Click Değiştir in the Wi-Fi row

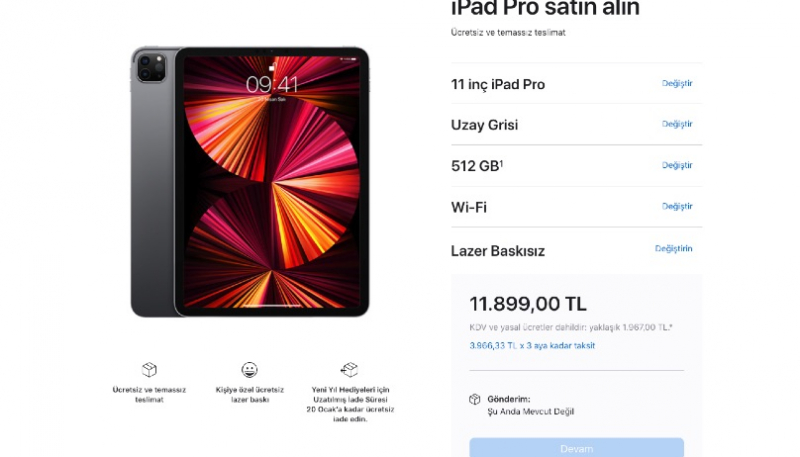(x=677, y=206)
